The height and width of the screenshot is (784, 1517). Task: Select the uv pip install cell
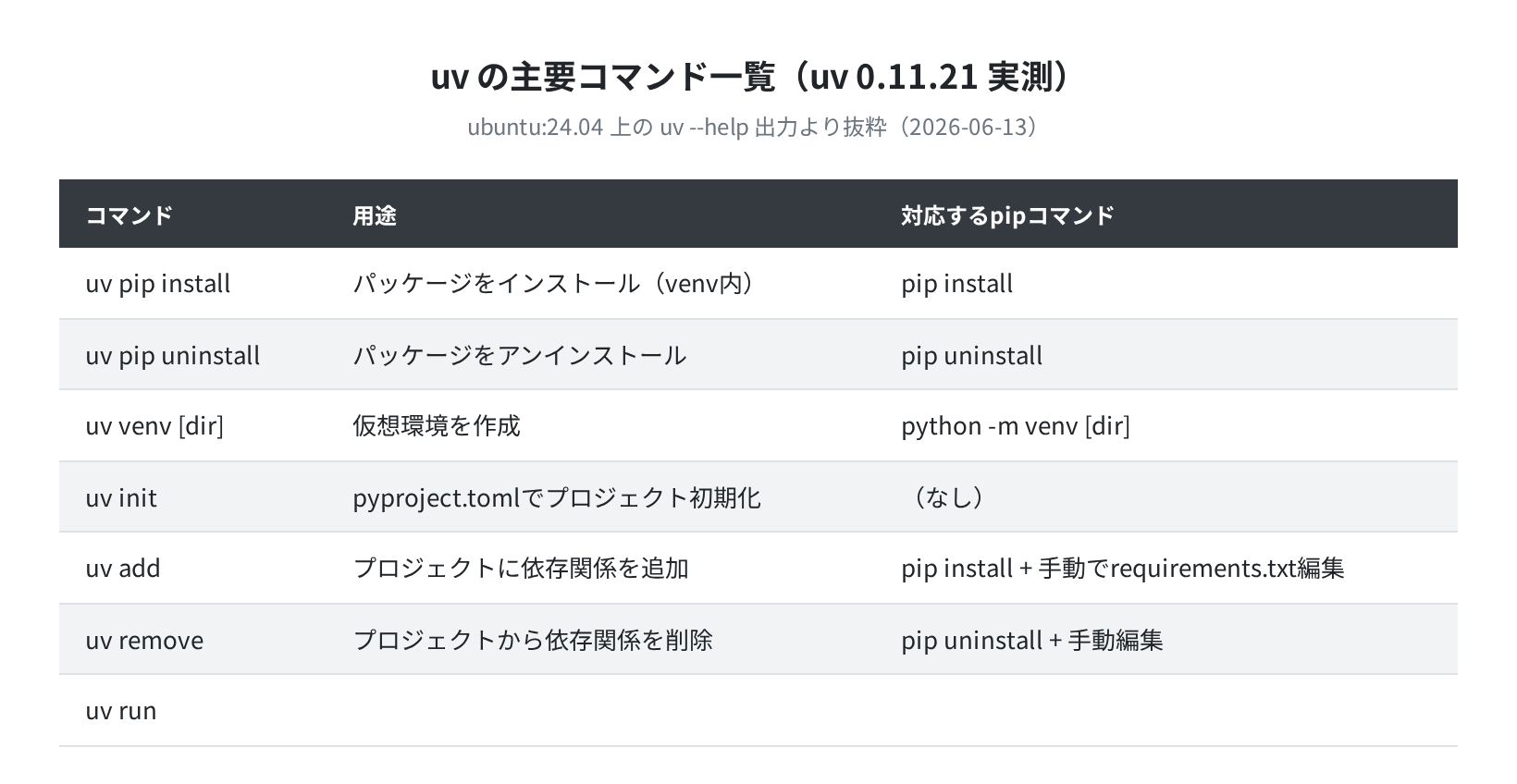(158, 284)
